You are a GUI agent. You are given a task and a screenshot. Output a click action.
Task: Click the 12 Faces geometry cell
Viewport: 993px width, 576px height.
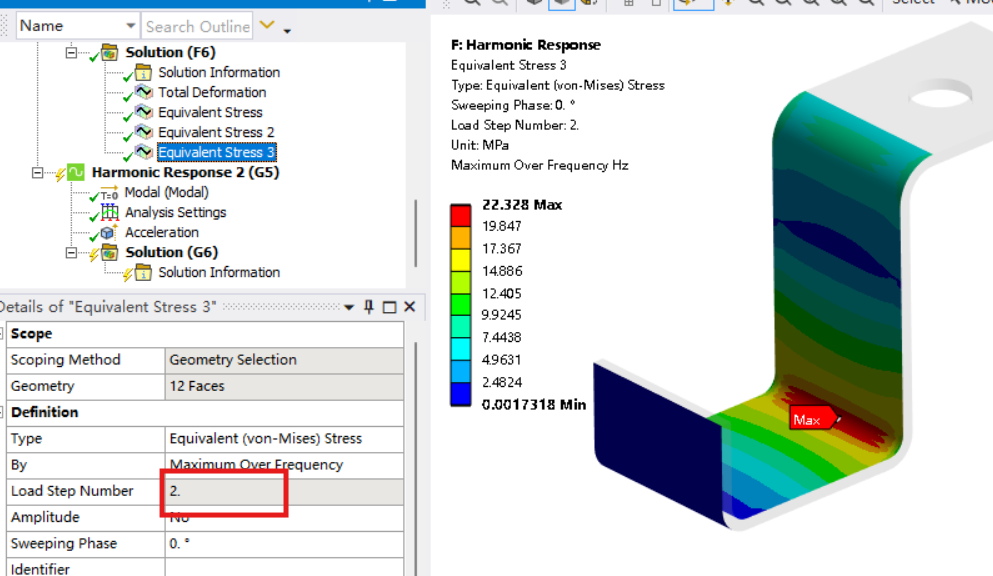284,386
